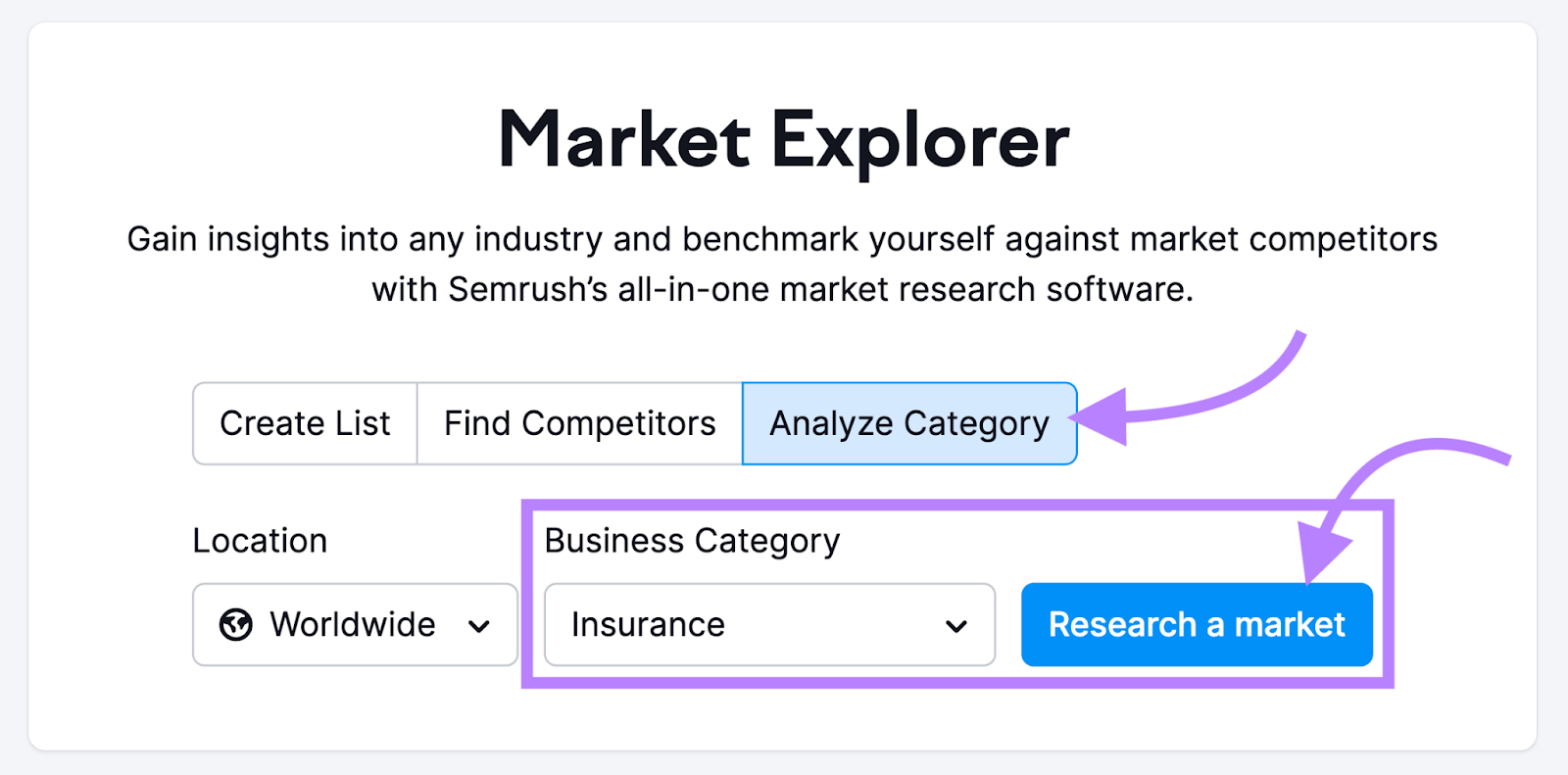Switch to the Create List tab

(304, 423)
